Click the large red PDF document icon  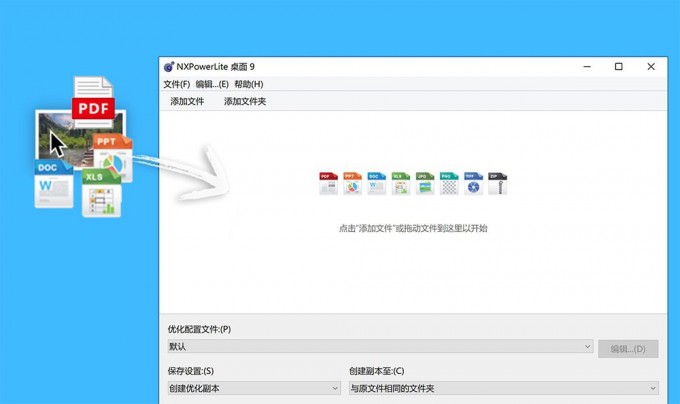point(93,102)
